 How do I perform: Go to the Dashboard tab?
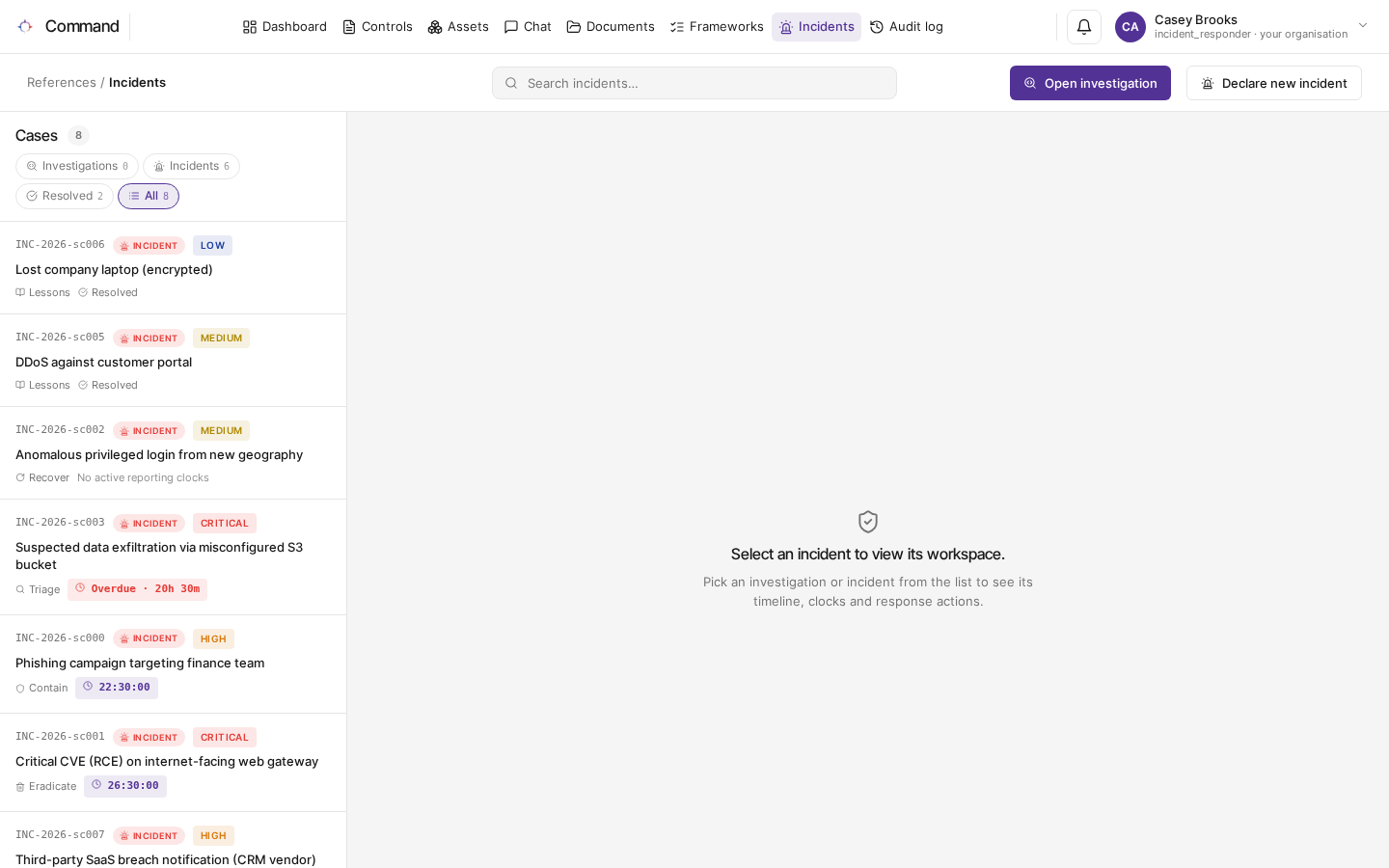point(285,27)
